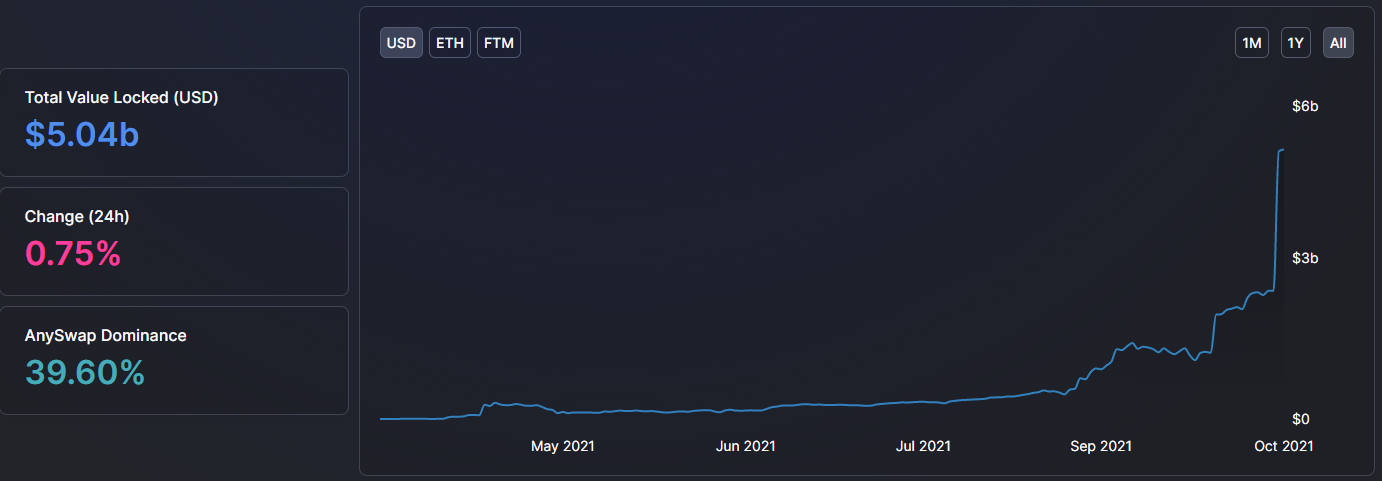Select the All time range

point(1338,43)
